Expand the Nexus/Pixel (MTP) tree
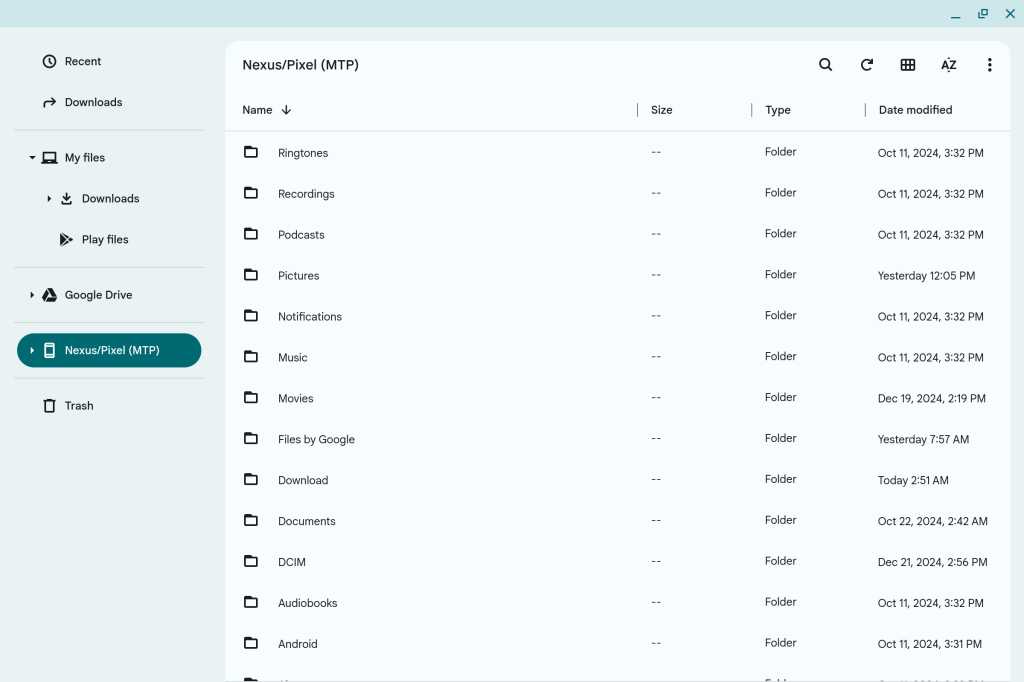1024x682 pixels. click(x=32, y=350)
